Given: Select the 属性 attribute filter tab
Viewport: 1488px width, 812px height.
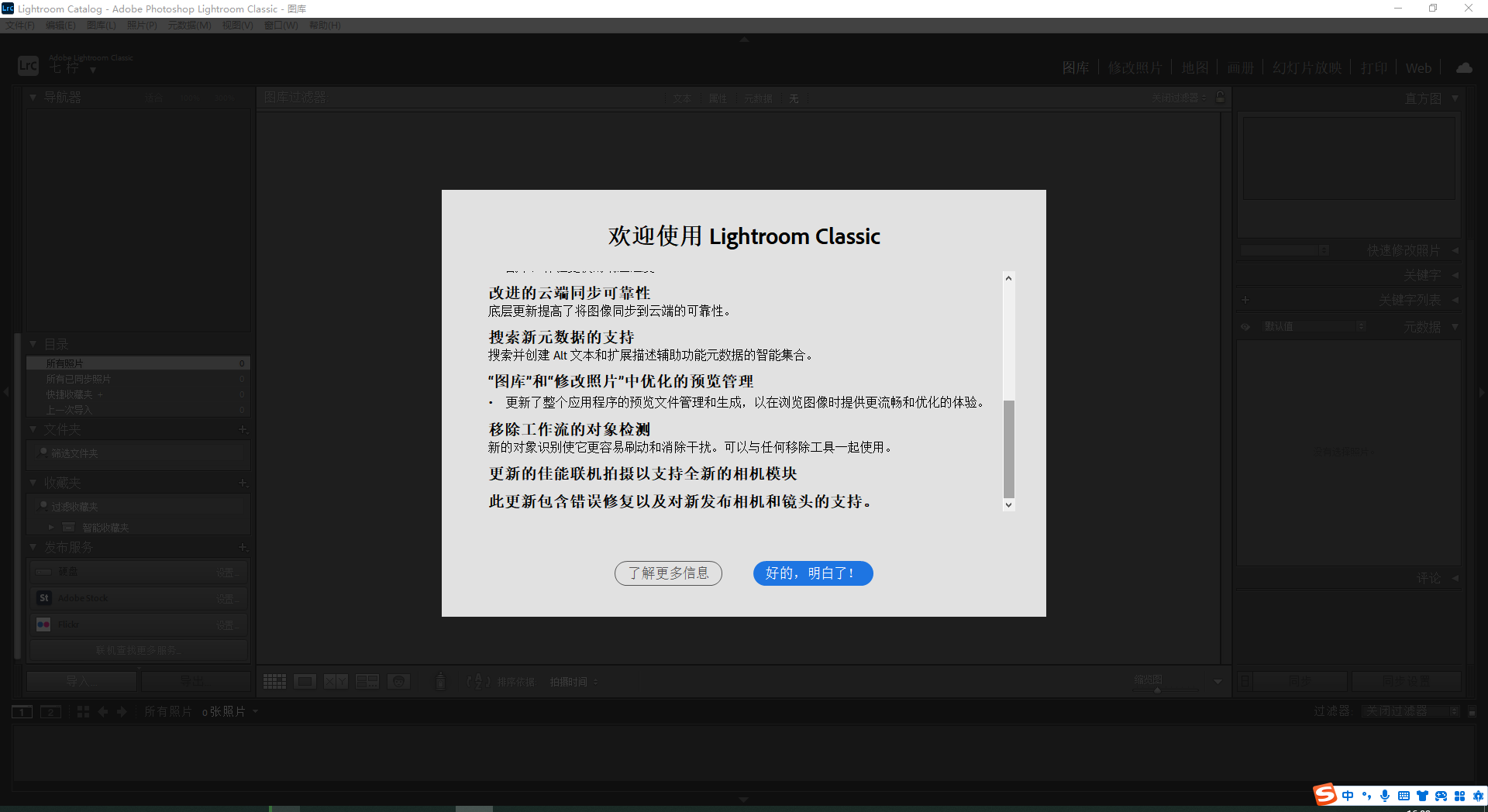Looking at the screenshot, I should 718,98.
